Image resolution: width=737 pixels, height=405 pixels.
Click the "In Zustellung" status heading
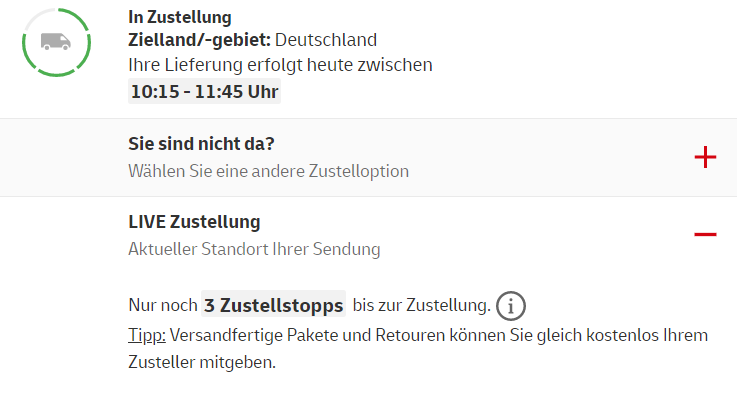tap(180, 17)
